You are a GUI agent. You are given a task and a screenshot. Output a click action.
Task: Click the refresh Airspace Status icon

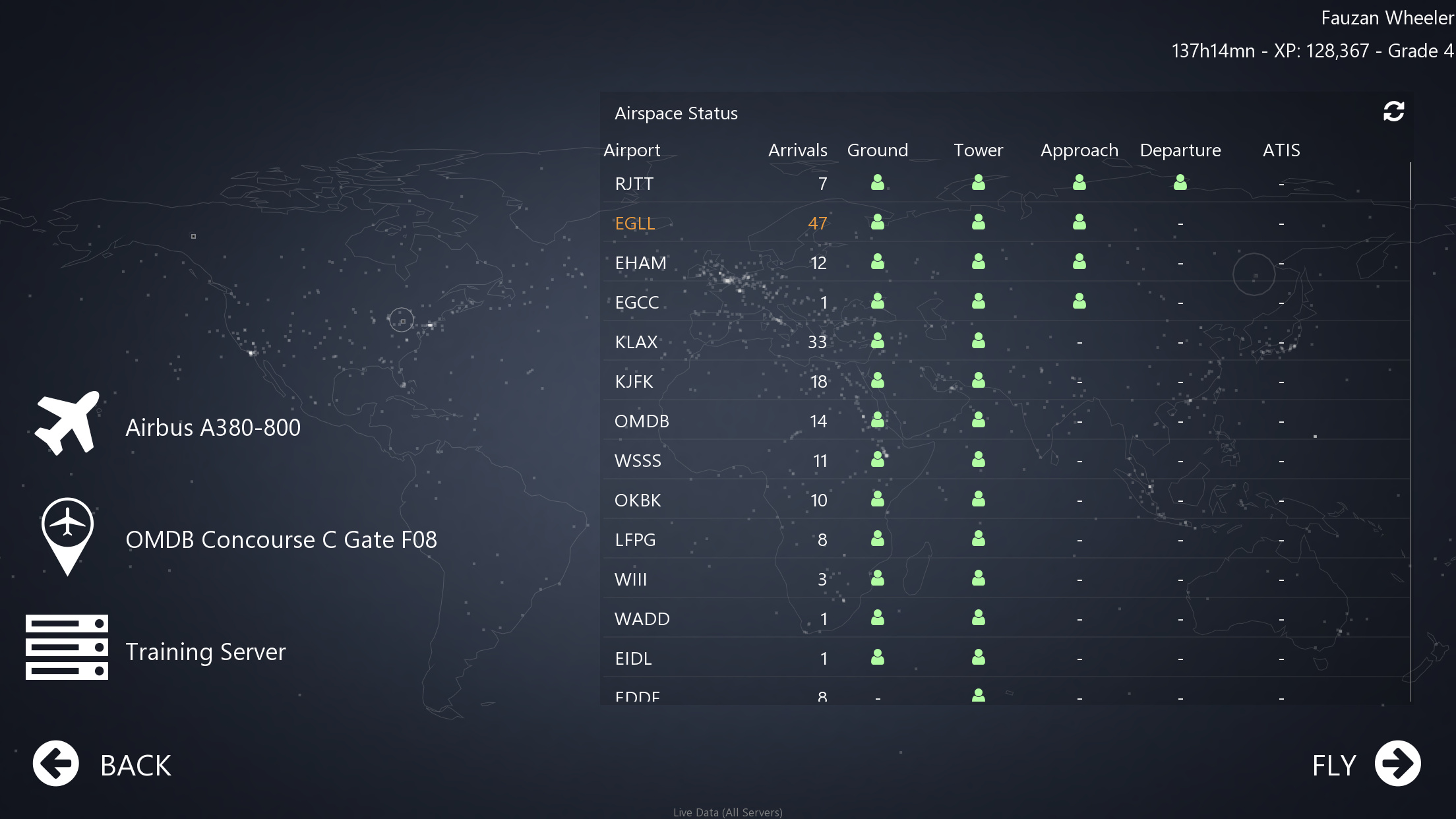click(1393, 111)
